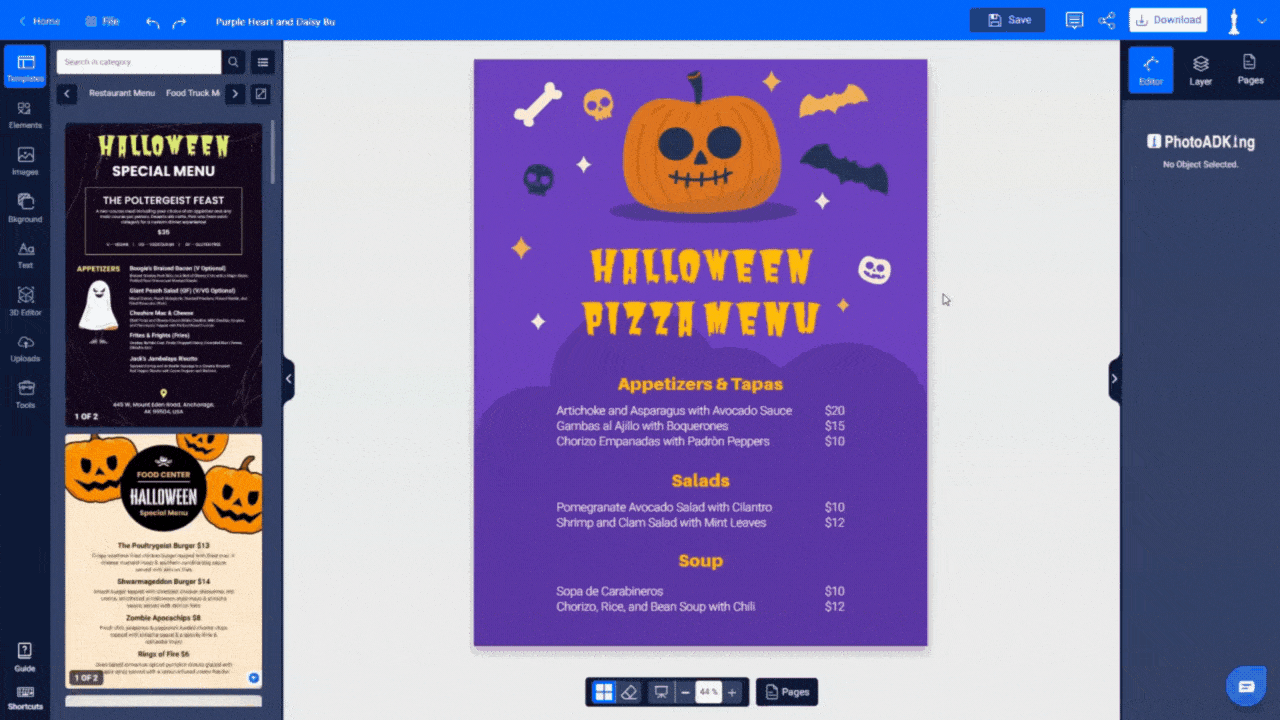Viewport: 1280px width, 720px height.
Task: Open the Images panel
Action: click(x=25, y=162)
